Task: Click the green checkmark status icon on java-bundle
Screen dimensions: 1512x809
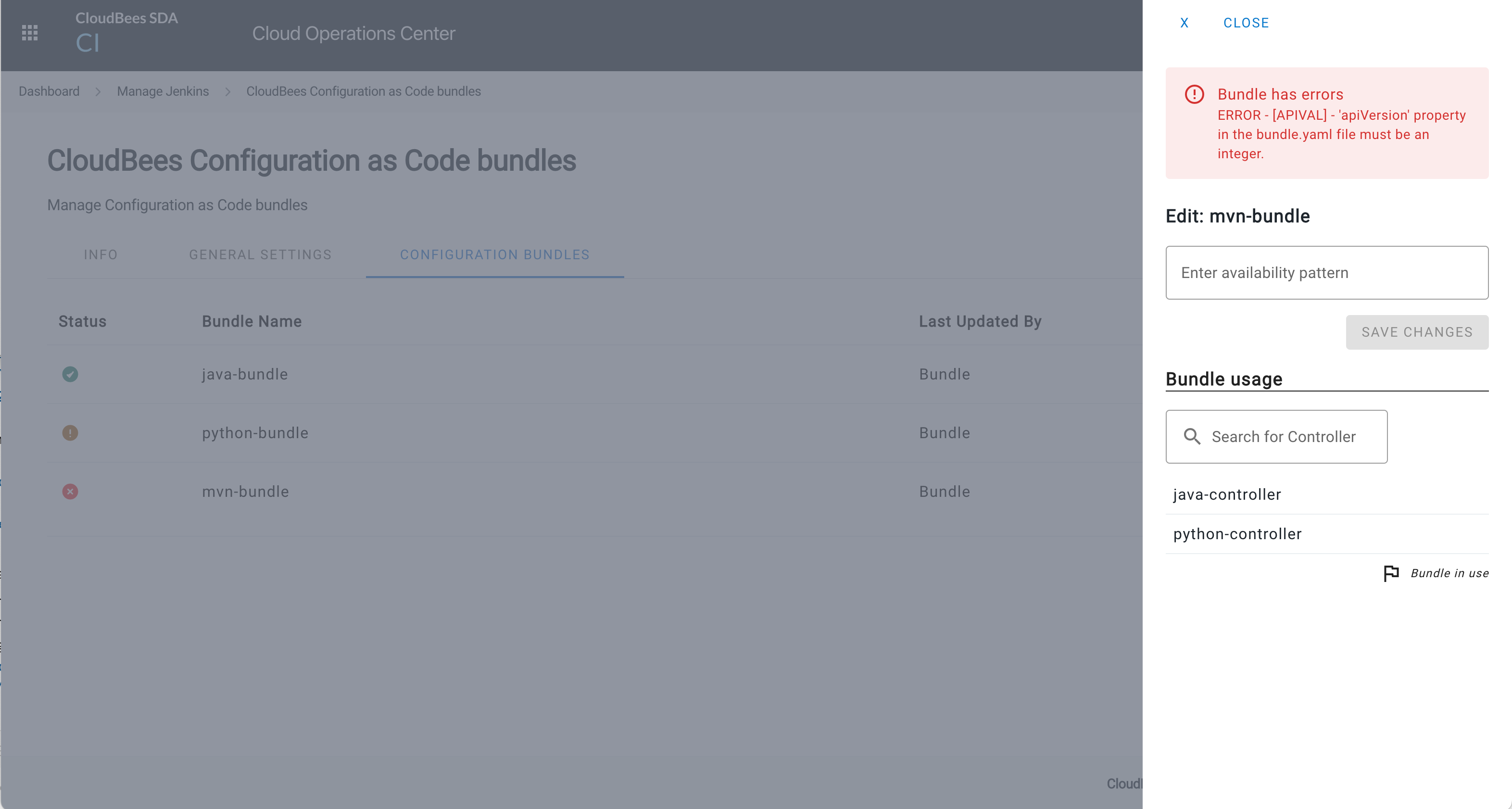Action: 70,374
